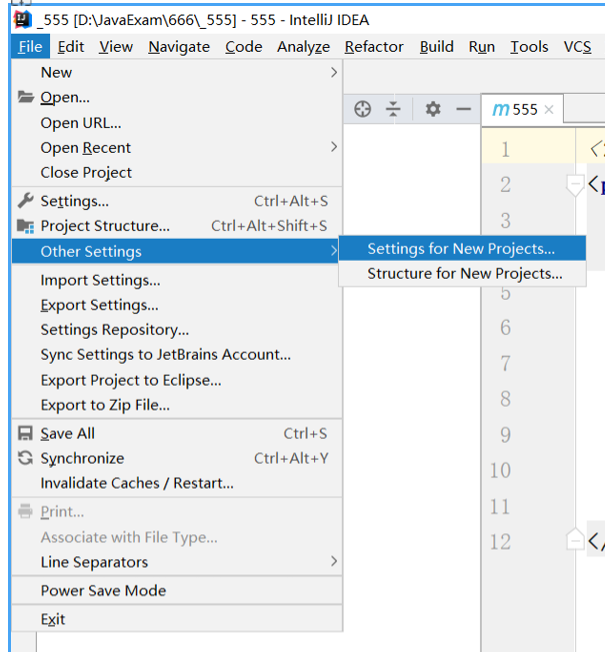Select Sync Settings to JetBrains Account...
This screenshot has width=605, height=652.
(177, 354)
